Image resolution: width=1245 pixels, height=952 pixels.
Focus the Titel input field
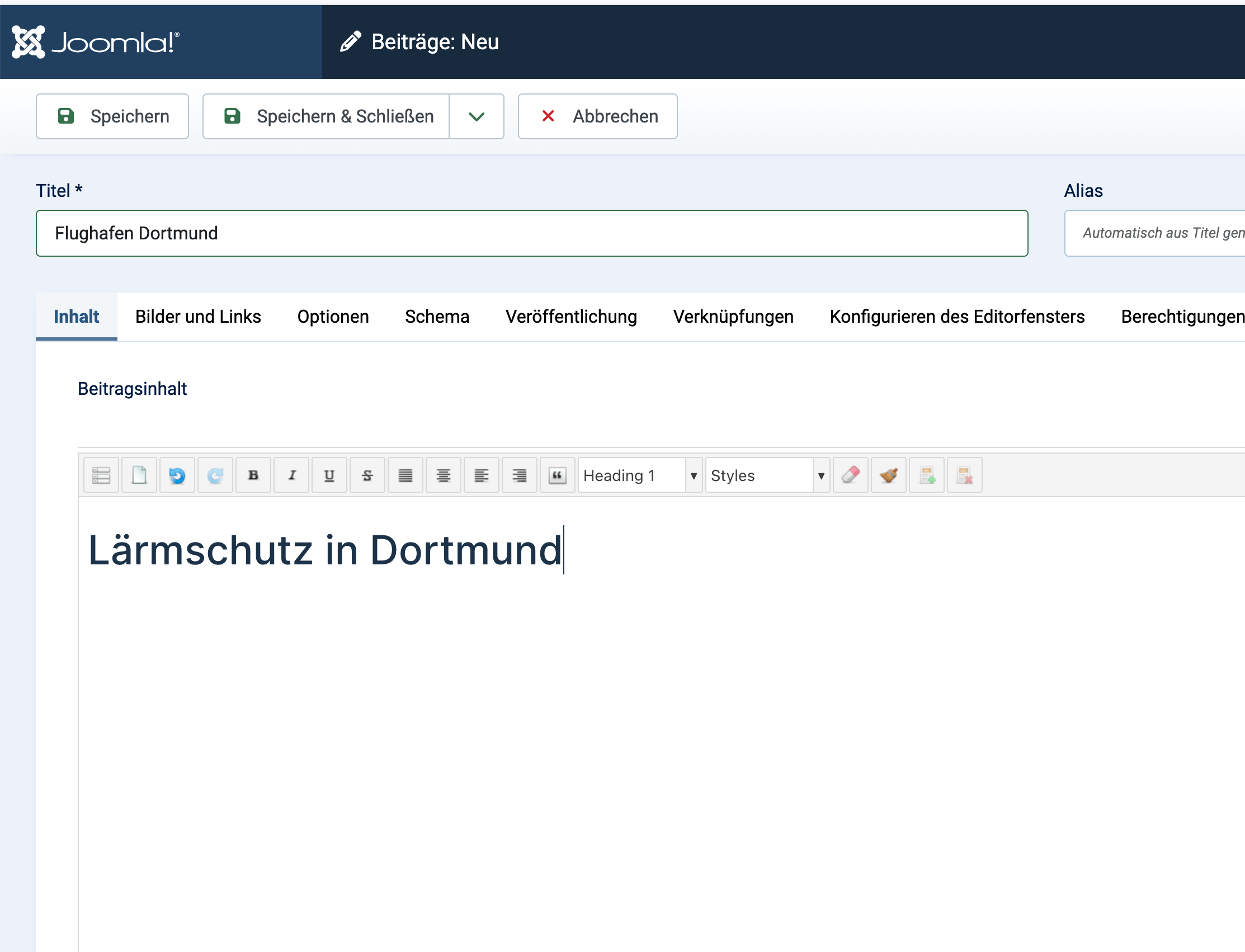pyautogui.click(x=532, y=233)
